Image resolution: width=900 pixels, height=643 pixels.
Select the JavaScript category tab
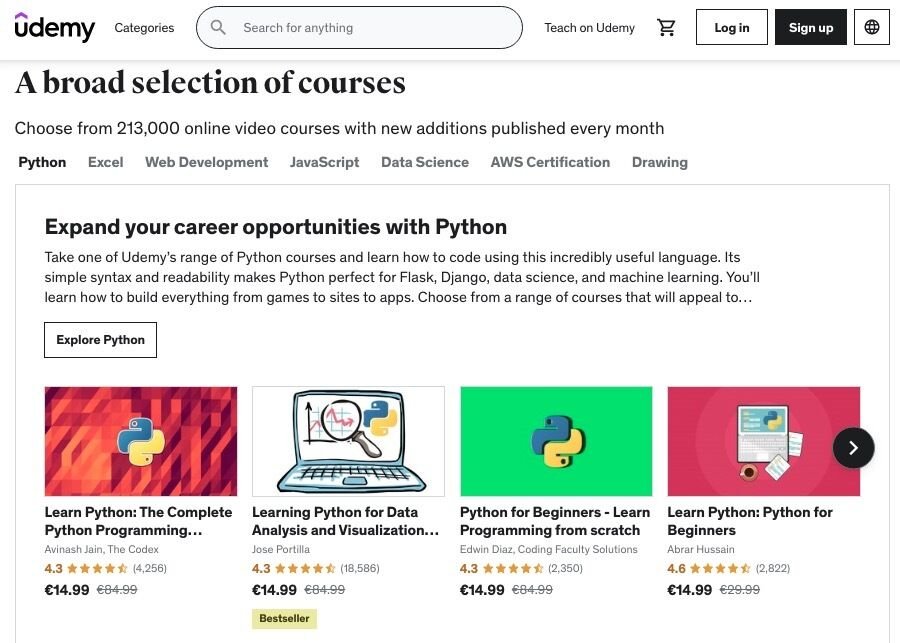click(x=324, y=162)
